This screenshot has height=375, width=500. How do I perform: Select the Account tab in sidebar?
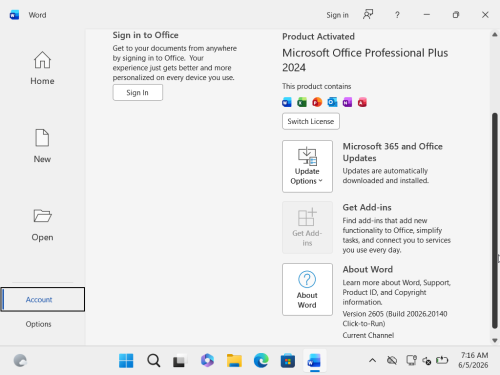click(x=42, y=299)
